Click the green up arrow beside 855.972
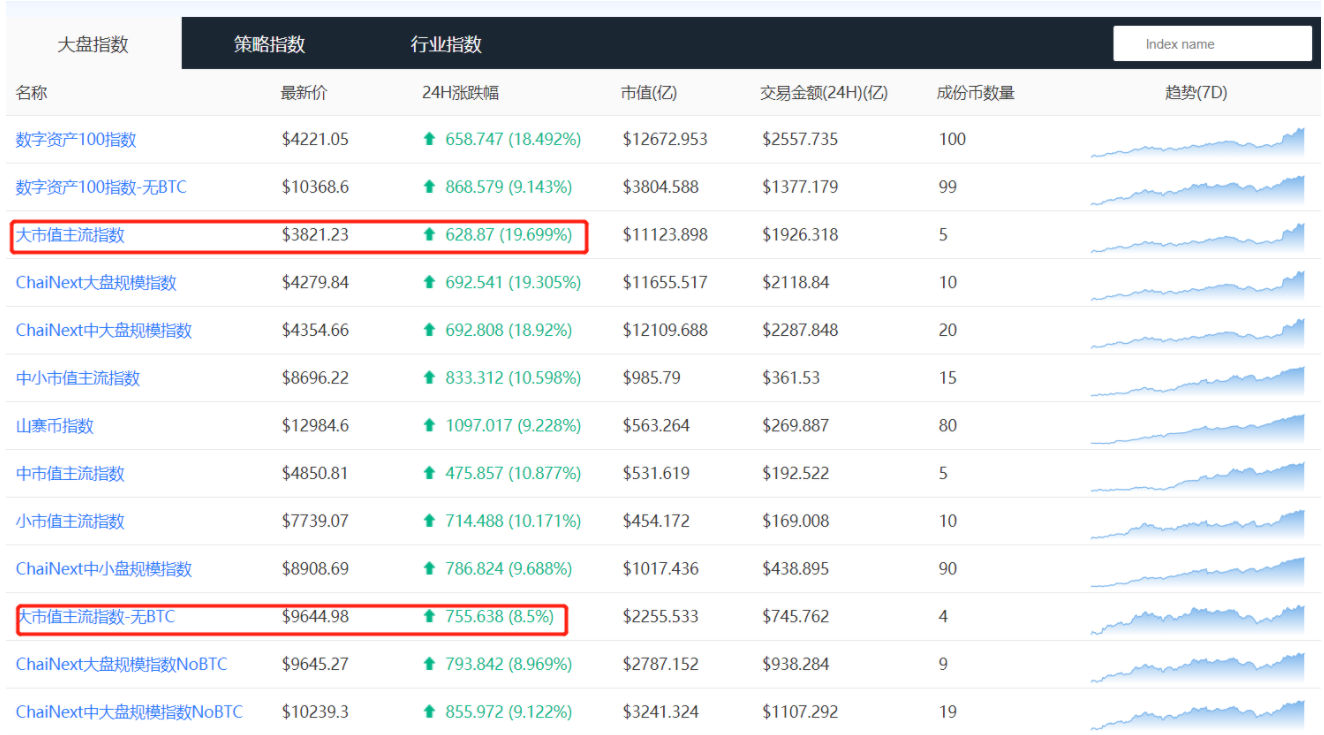This screenshot has height=735, width=1324. (430, 712)
